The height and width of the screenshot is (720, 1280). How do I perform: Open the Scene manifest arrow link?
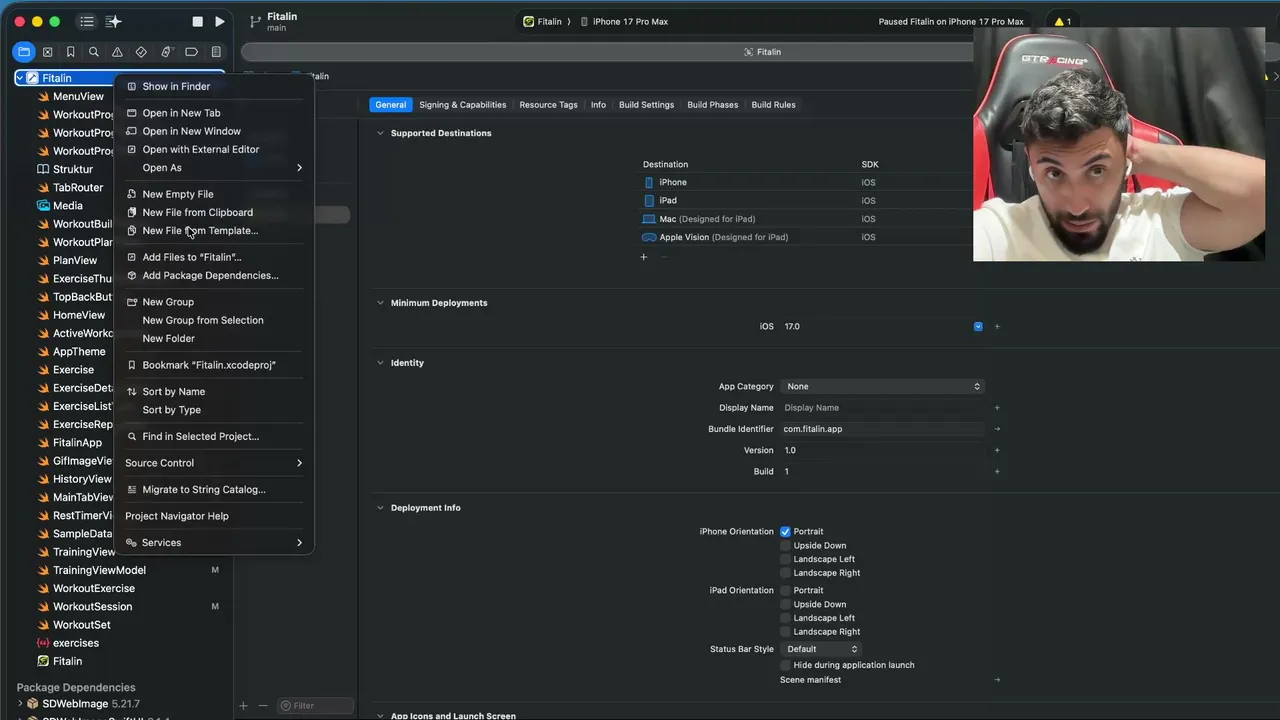pyautogui.click(x=997, y=680)
